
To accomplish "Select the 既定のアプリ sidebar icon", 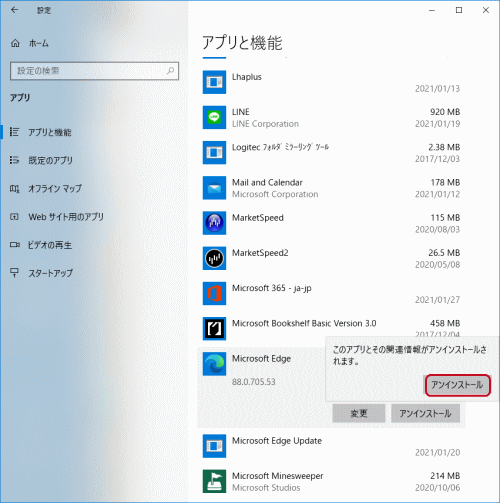I will pos(14,160).
